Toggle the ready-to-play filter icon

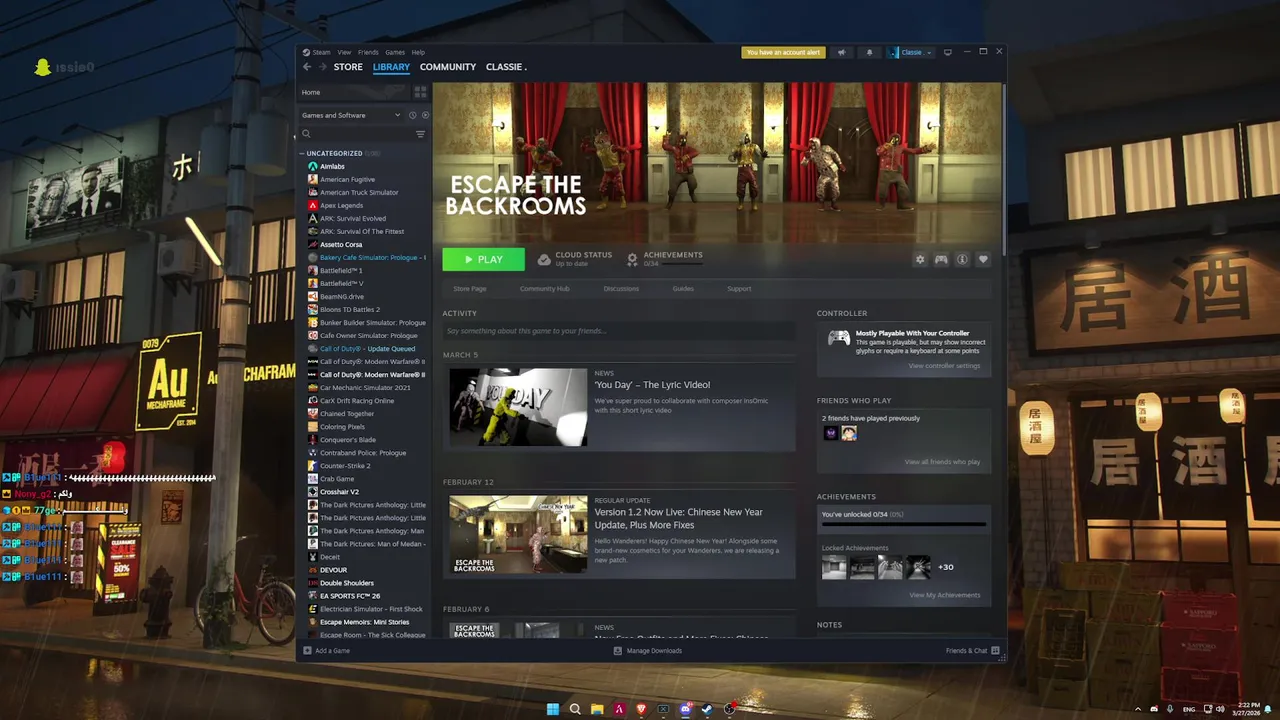click(425, 115)
